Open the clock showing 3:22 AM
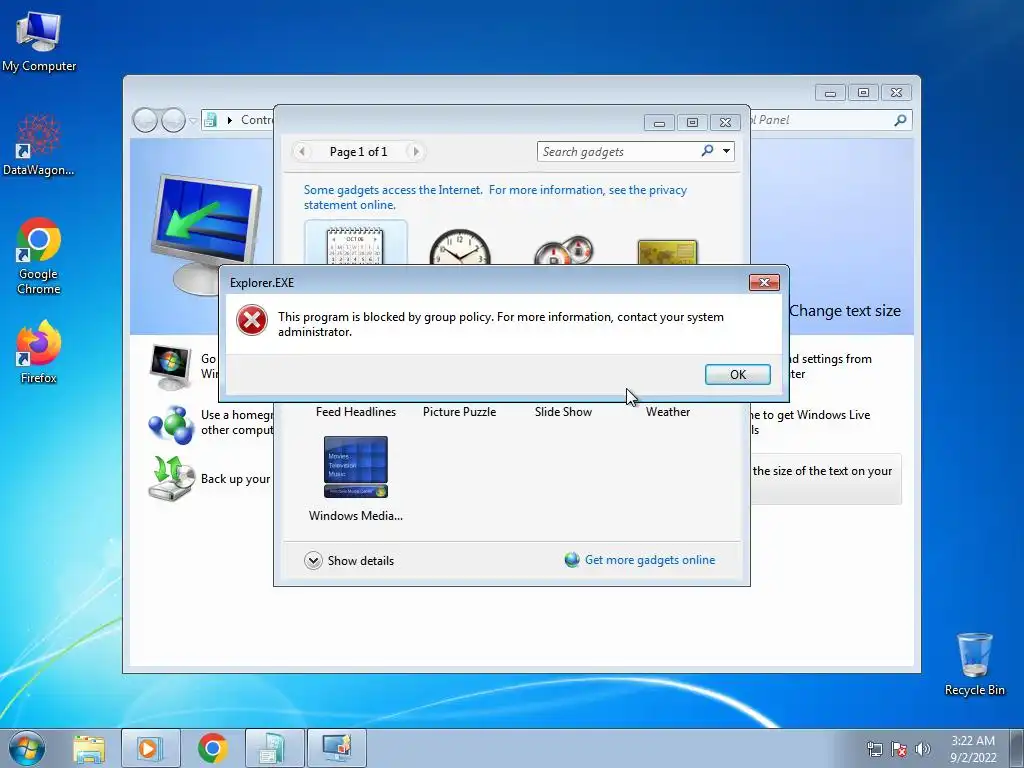This screenshot has width=1024, height=768. pos(973,749)
